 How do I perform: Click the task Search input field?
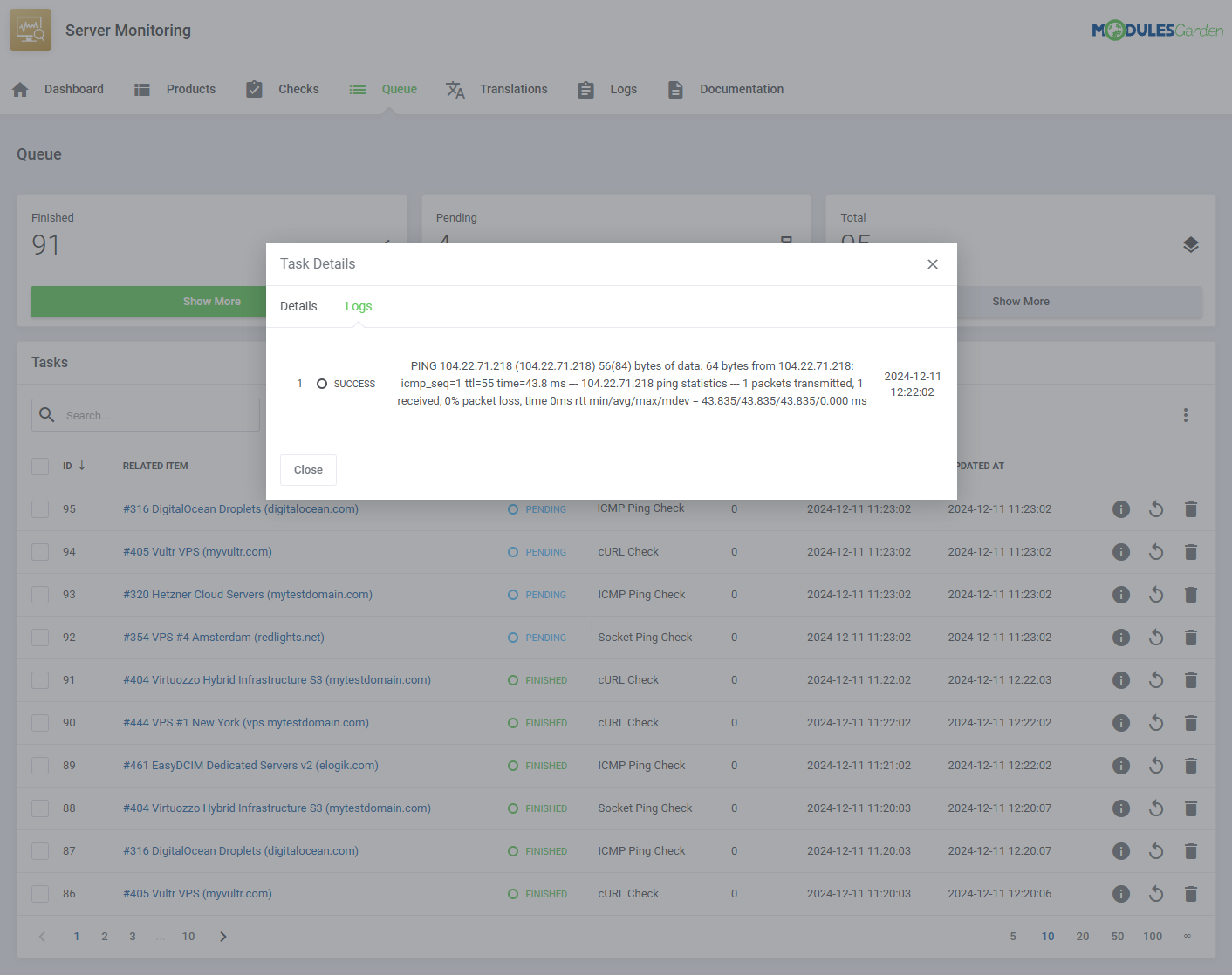coord(145,415)
